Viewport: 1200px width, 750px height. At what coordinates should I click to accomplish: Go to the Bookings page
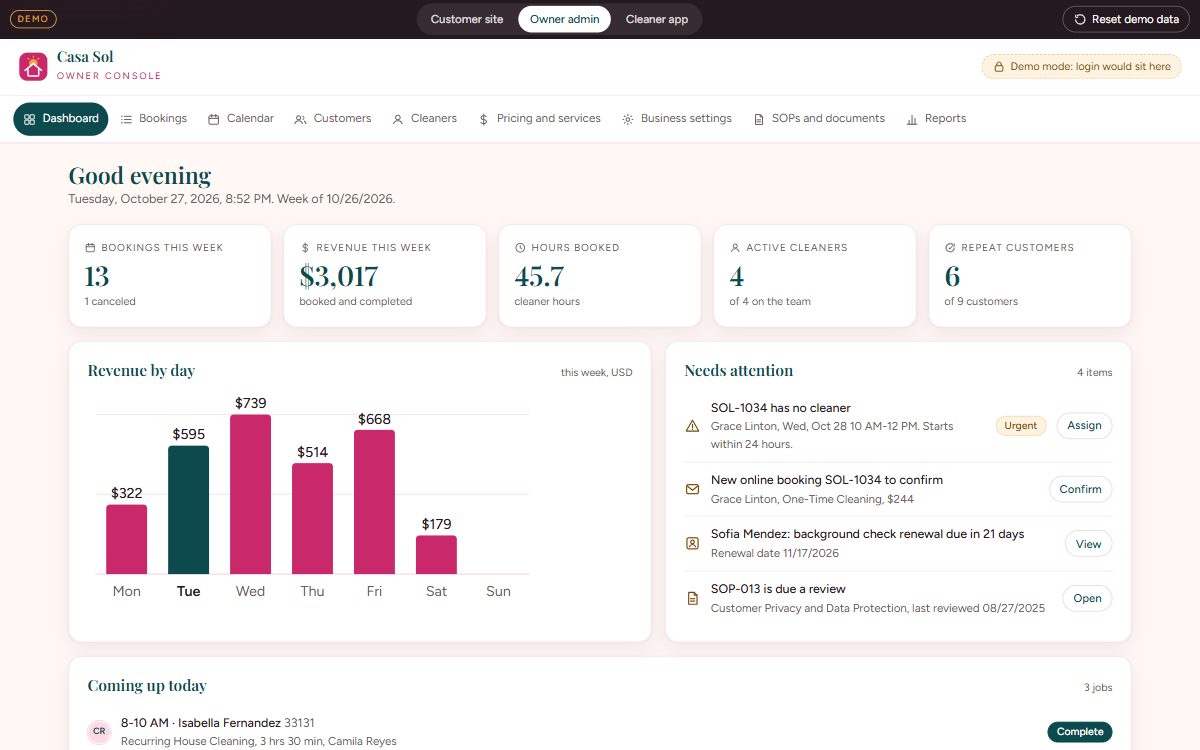click(153, 118)
